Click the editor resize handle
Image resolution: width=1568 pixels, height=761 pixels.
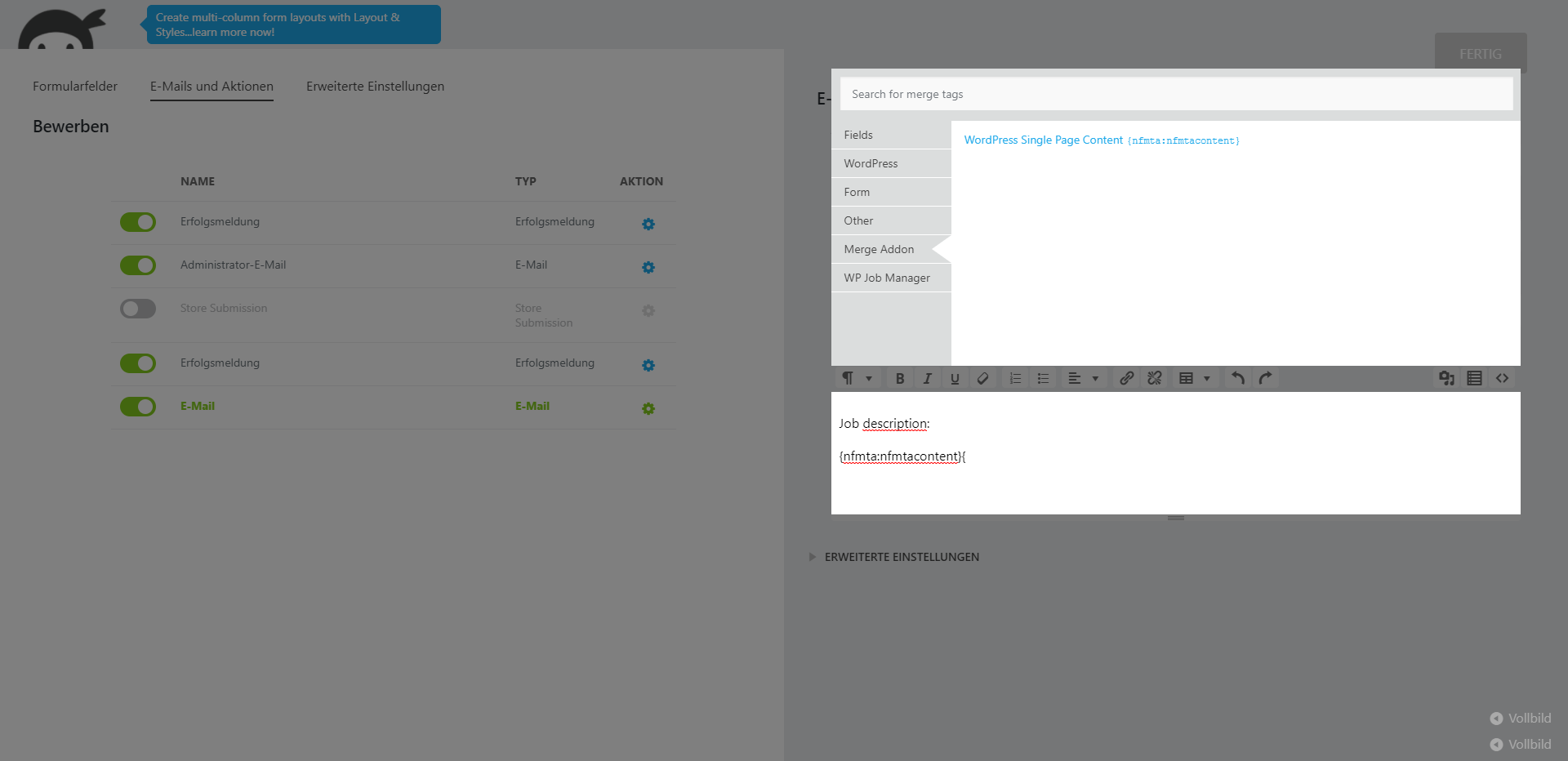pos(1176,518)
